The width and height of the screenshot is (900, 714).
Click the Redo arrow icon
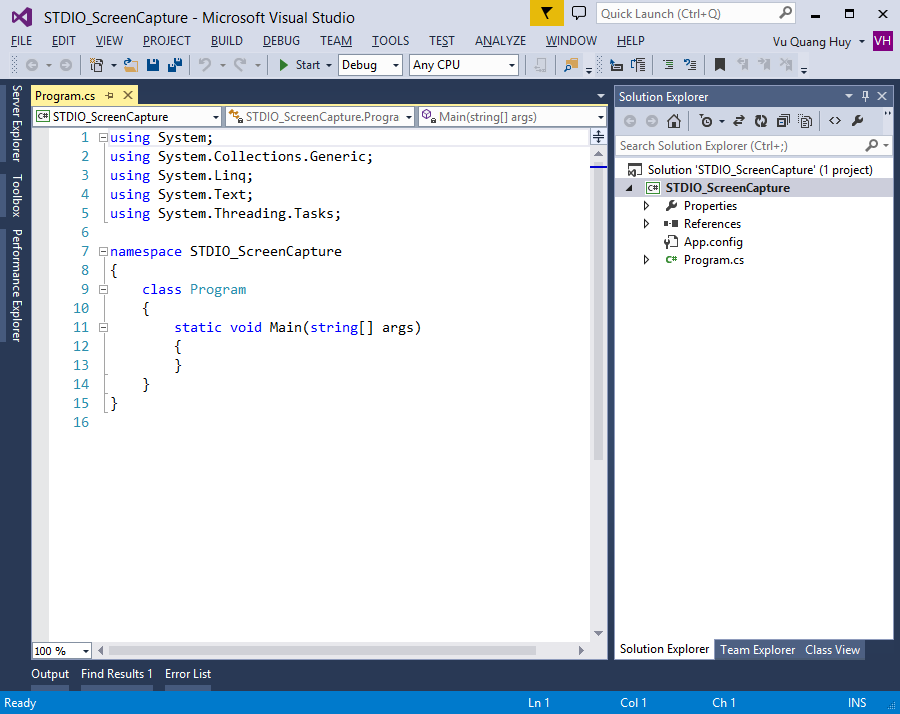pos(240,65)
